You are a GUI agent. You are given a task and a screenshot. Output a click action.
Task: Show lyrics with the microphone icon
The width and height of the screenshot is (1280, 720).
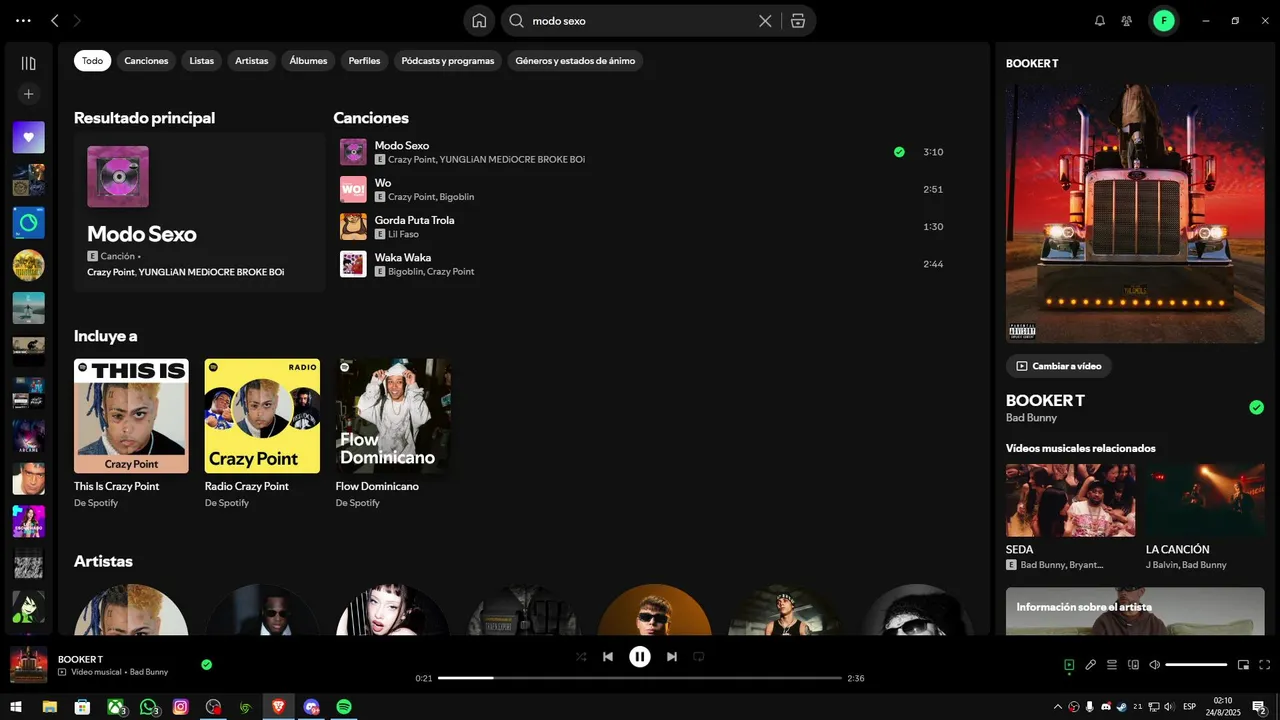click(1091, 665)
